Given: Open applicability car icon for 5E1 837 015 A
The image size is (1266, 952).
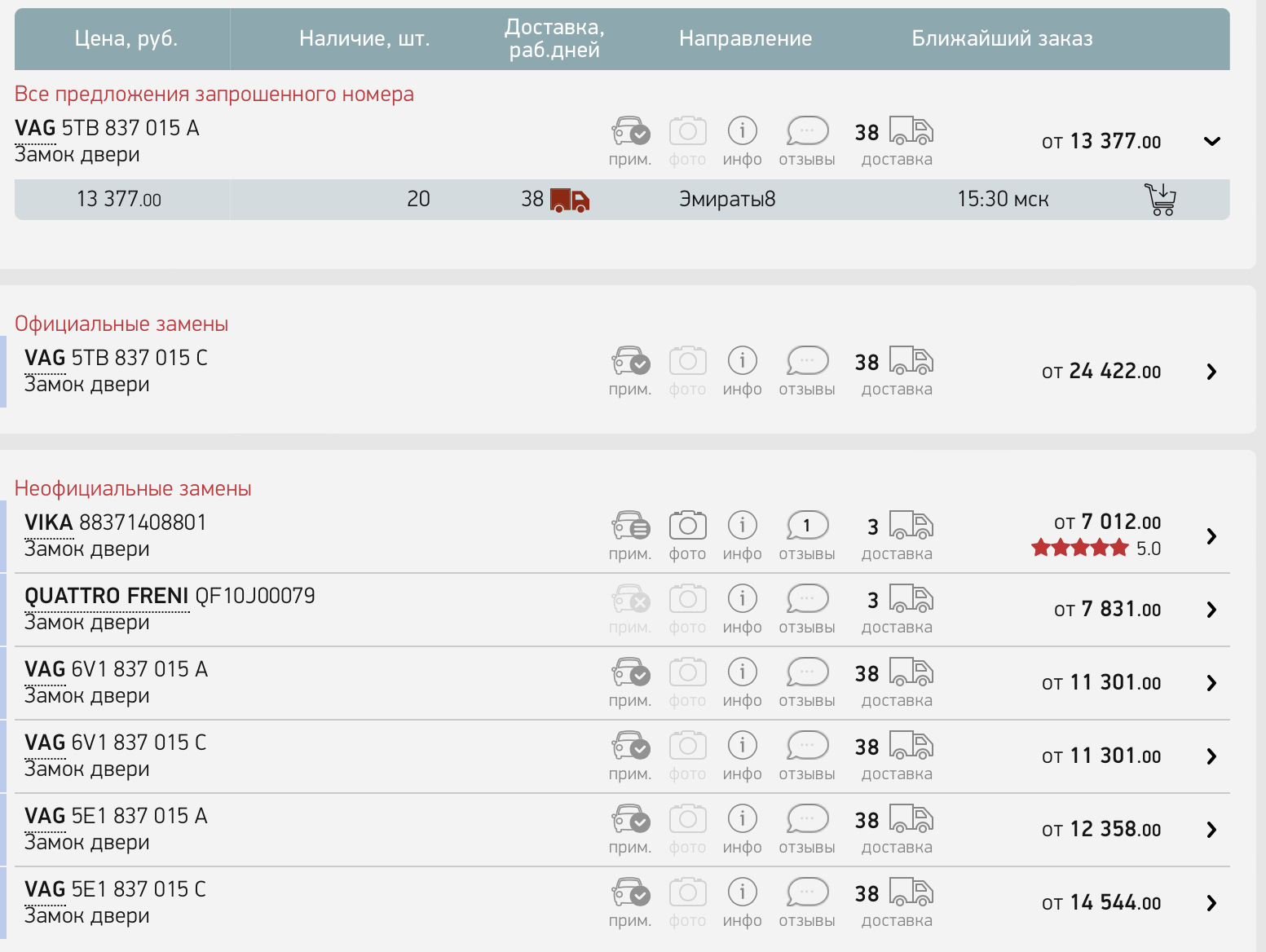Looking at the screenshot, I should (631, 819).
